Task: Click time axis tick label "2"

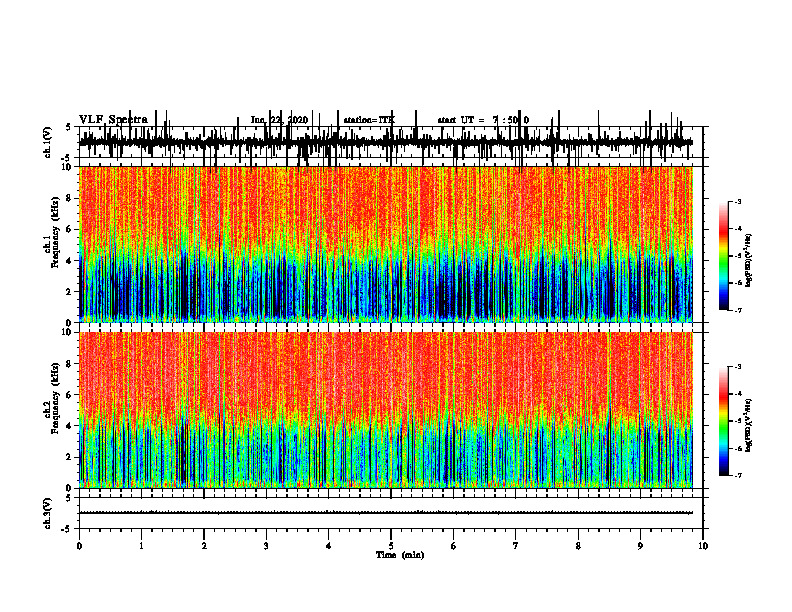Action: 204,546
